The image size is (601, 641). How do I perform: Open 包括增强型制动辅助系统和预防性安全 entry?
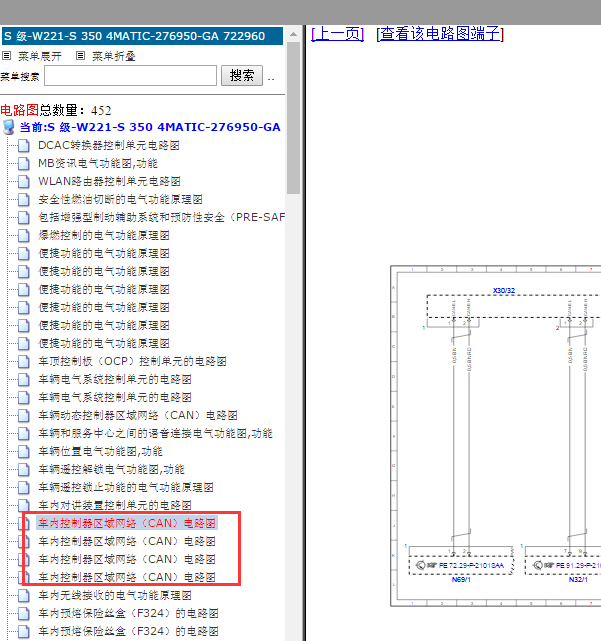161,217
